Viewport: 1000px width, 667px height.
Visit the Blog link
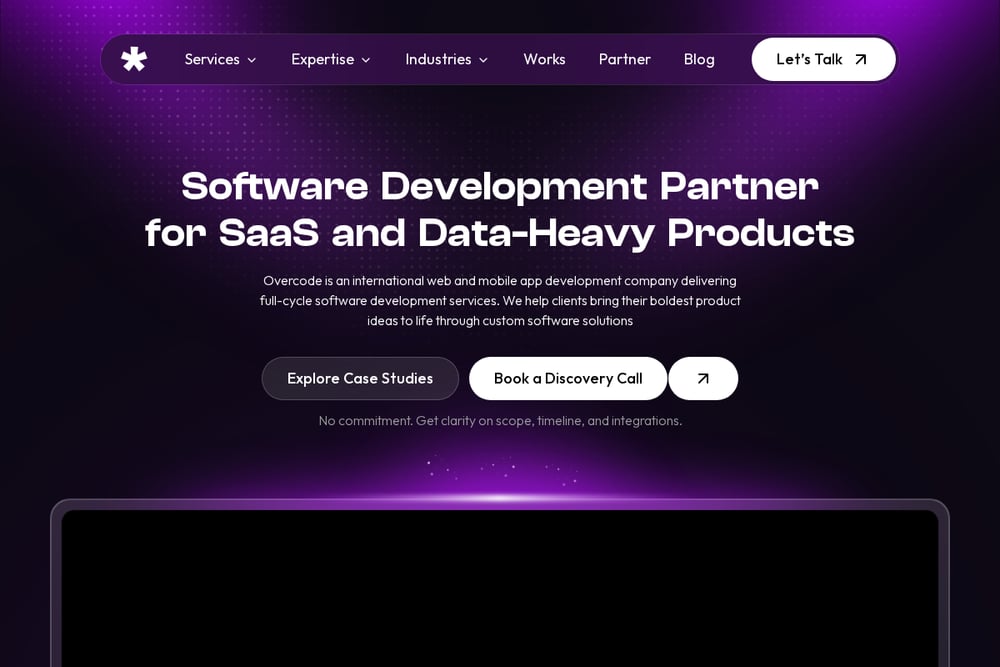coord(699,59)
